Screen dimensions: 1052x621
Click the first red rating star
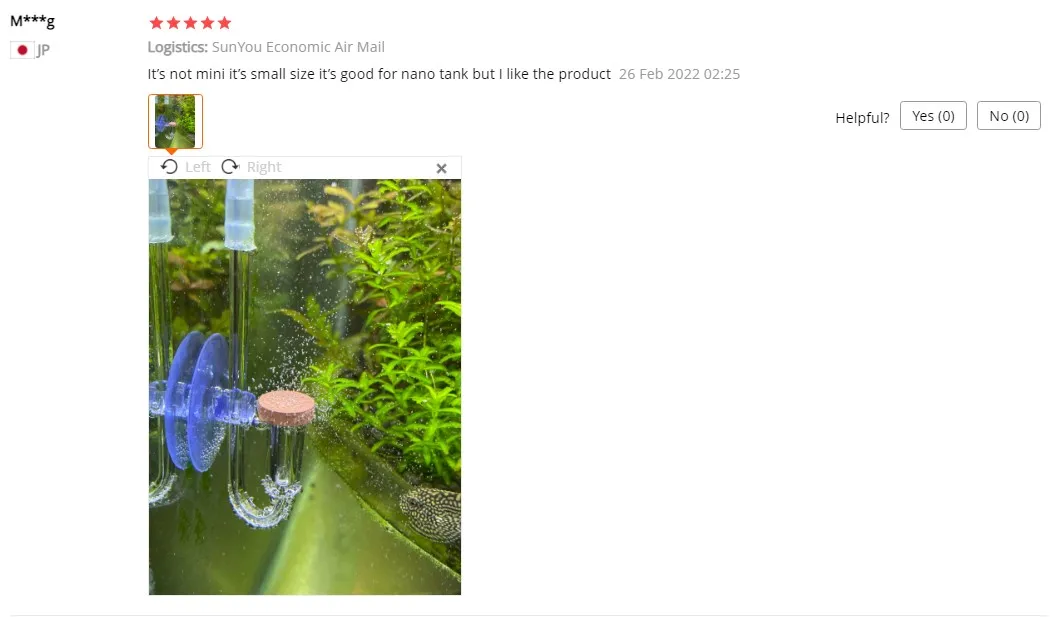(156, 23)
